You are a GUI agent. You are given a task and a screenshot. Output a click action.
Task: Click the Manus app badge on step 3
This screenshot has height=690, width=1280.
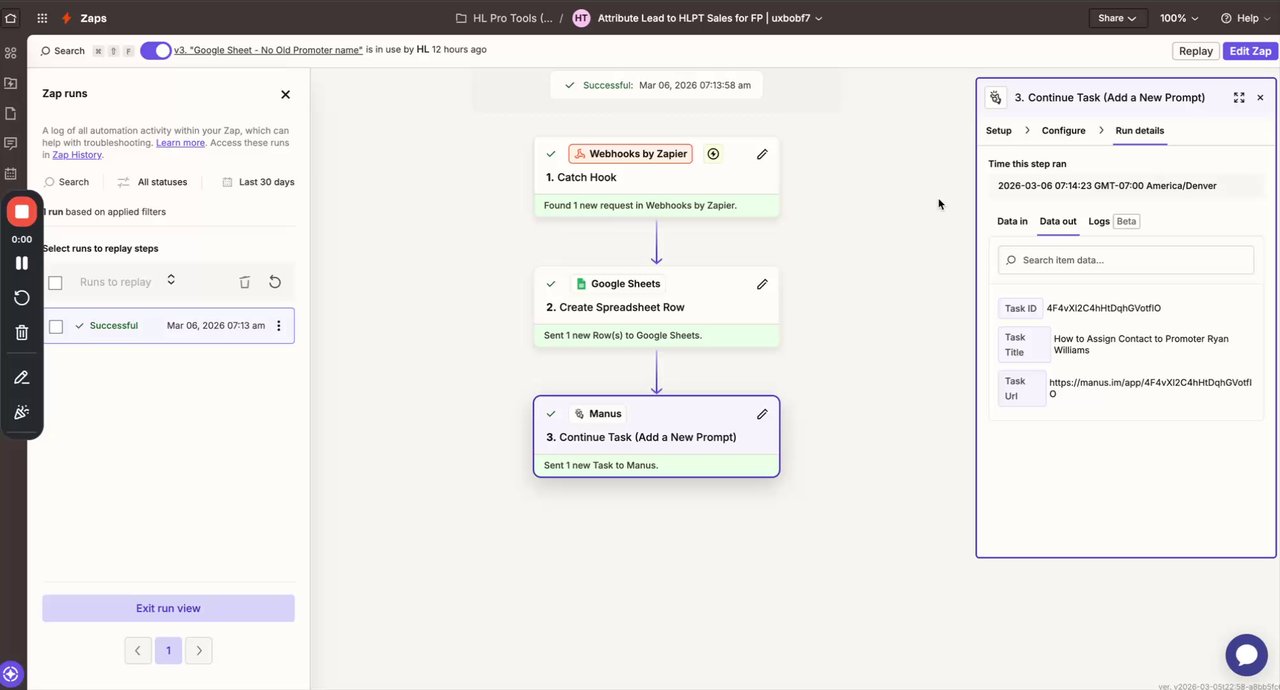click(598, 414)
